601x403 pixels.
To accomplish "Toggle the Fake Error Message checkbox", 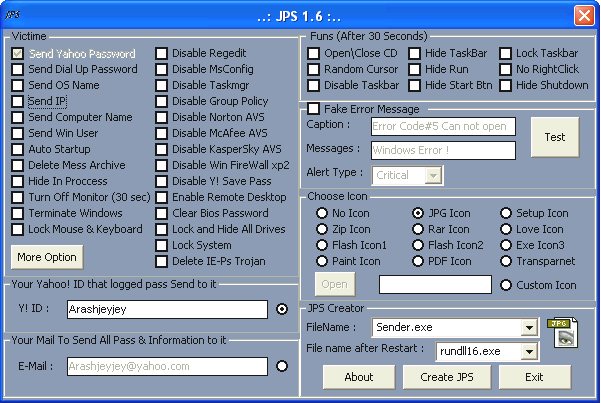I will coord(314,109).
